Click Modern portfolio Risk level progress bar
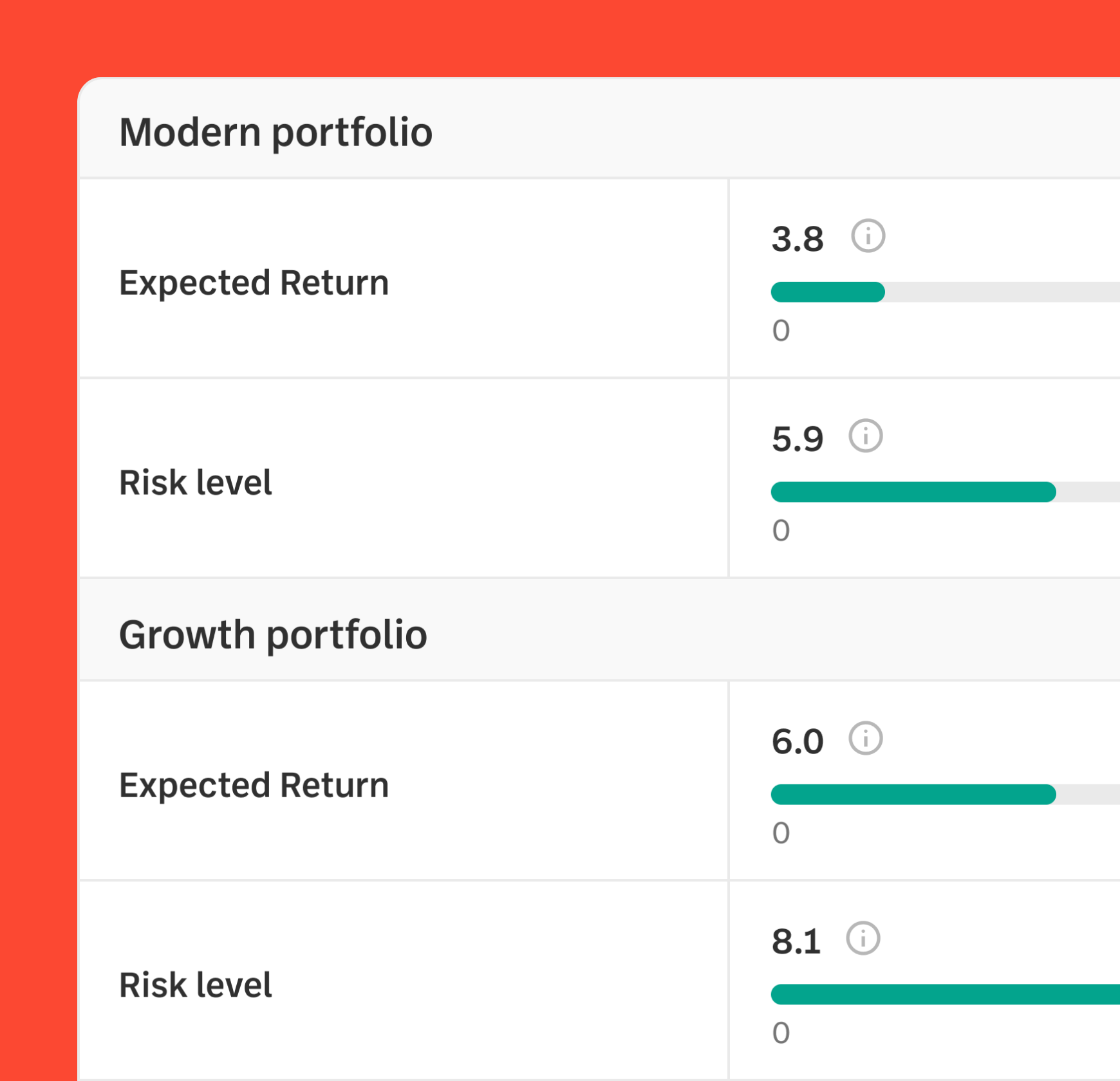The height and width of the screenshot is (1081, 1120). (x=946, y=492)
